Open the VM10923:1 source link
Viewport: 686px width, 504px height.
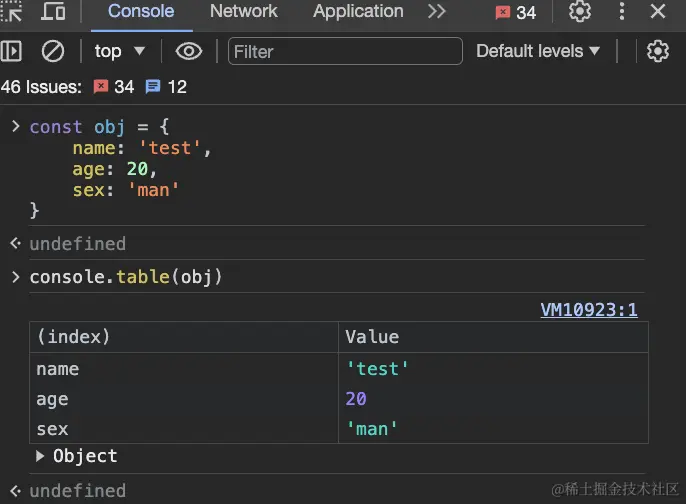588,310
